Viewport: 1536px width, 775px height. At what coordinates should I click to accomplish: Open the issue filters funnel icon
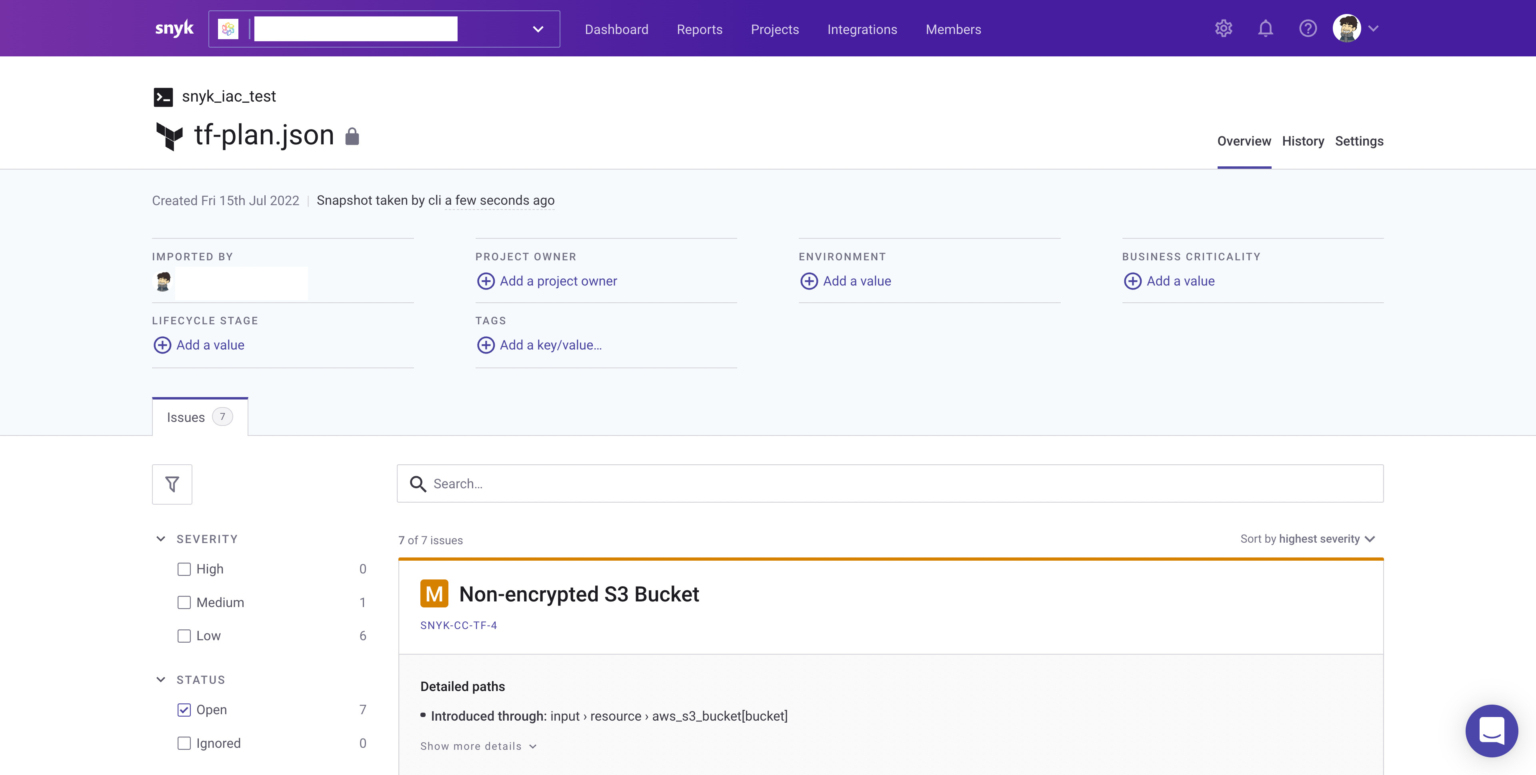click(171, 484)
